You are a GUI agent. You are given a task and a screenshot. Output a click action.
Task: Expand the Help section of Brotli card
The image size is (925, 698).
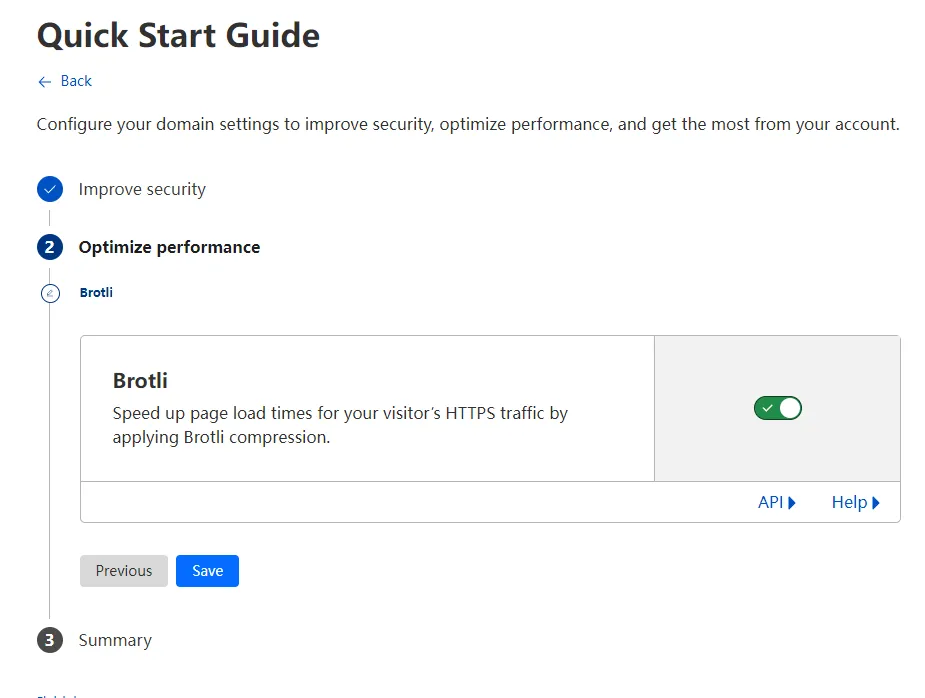(849, 502)
